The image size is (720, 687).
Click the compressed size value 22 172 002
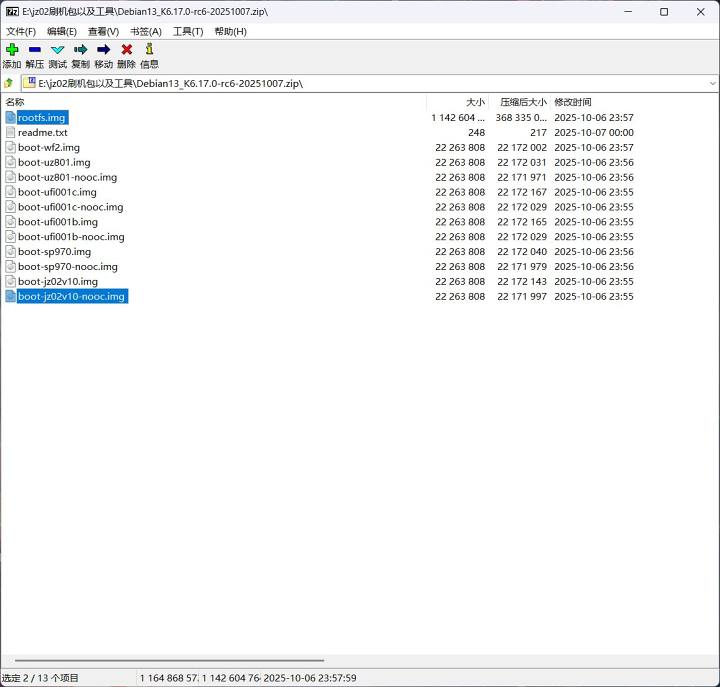click(522, 147)
